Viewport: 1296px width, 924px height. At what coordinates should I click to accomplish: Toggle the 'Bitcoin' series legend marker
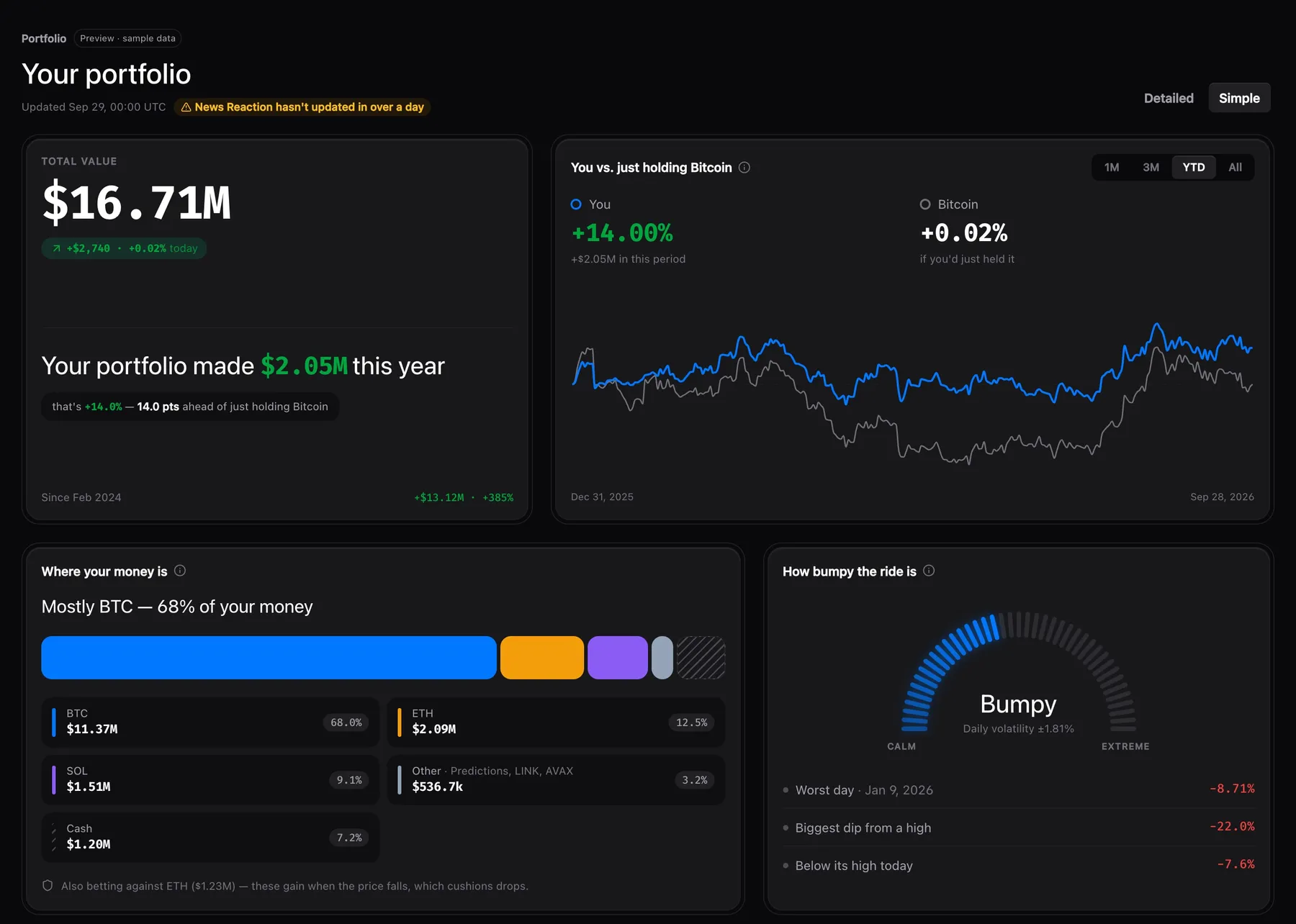point(925,204)
